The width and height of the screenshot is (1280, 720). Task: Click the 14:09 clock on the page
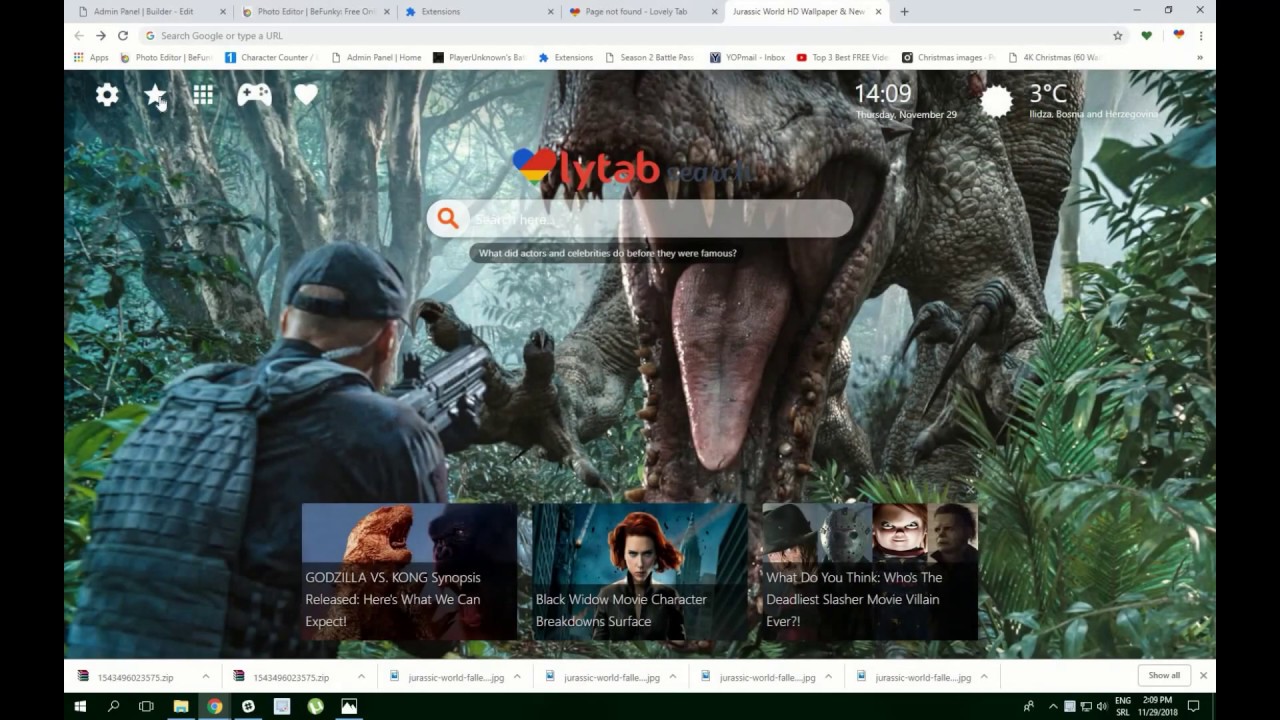pyautogui.click(x=883, y=93)
